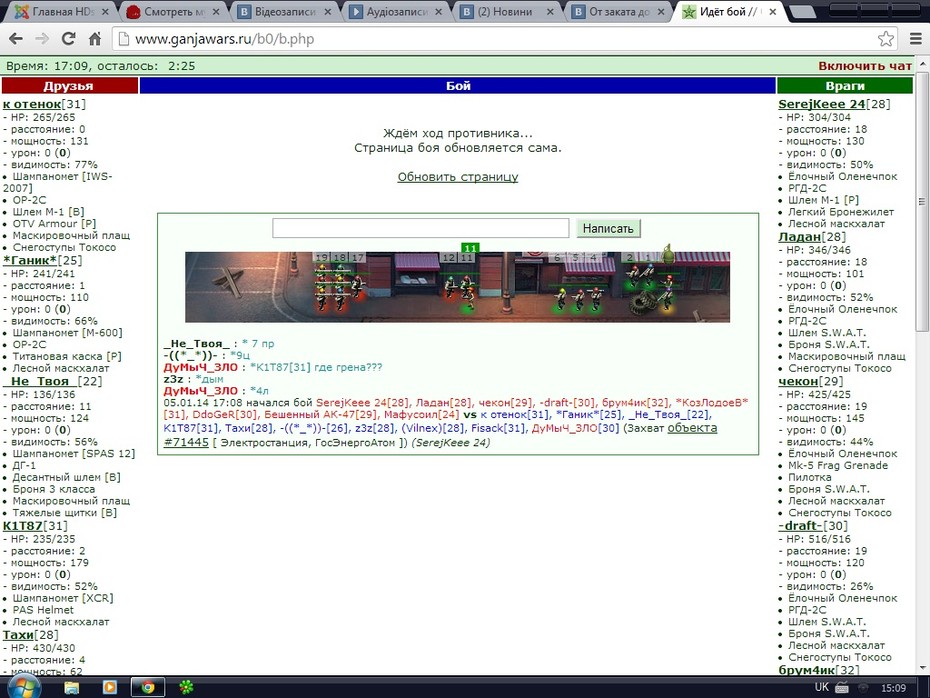
Task: Click Шампаномет [XCR] item text
Action: (x=63, y=598)
